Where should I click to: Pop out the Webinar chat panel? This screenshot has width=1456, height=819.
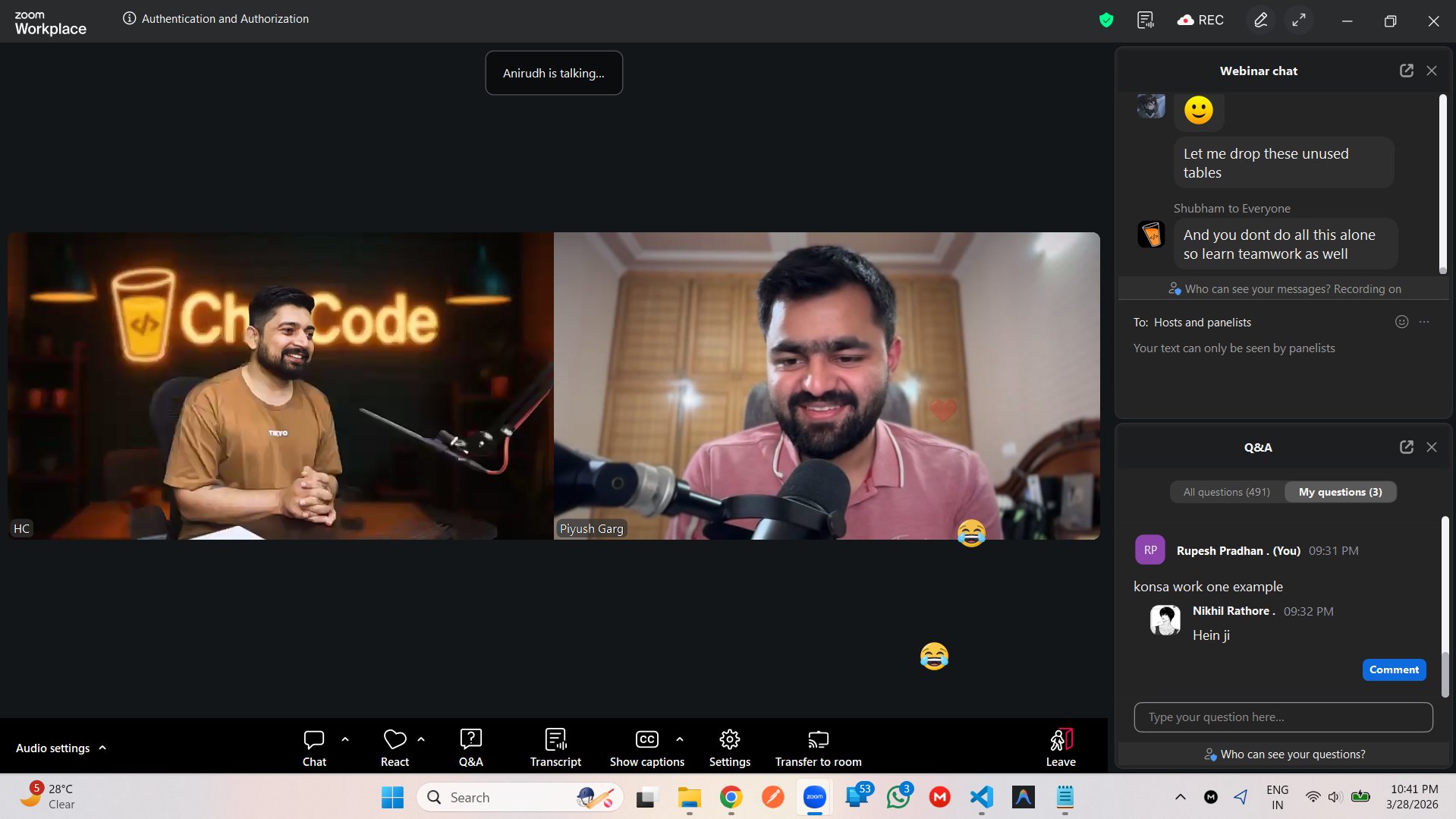1407,71
